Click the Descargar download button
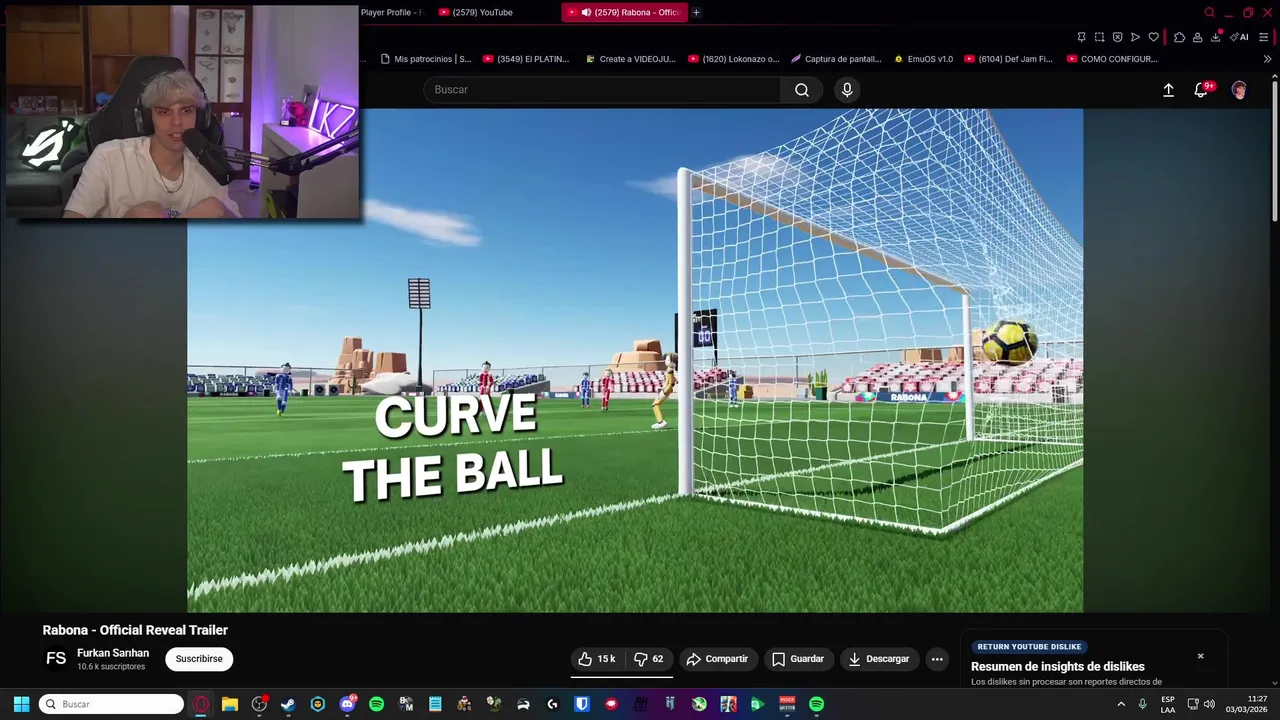Screen dimensions: 1280x720 click(x=879, y=659)
